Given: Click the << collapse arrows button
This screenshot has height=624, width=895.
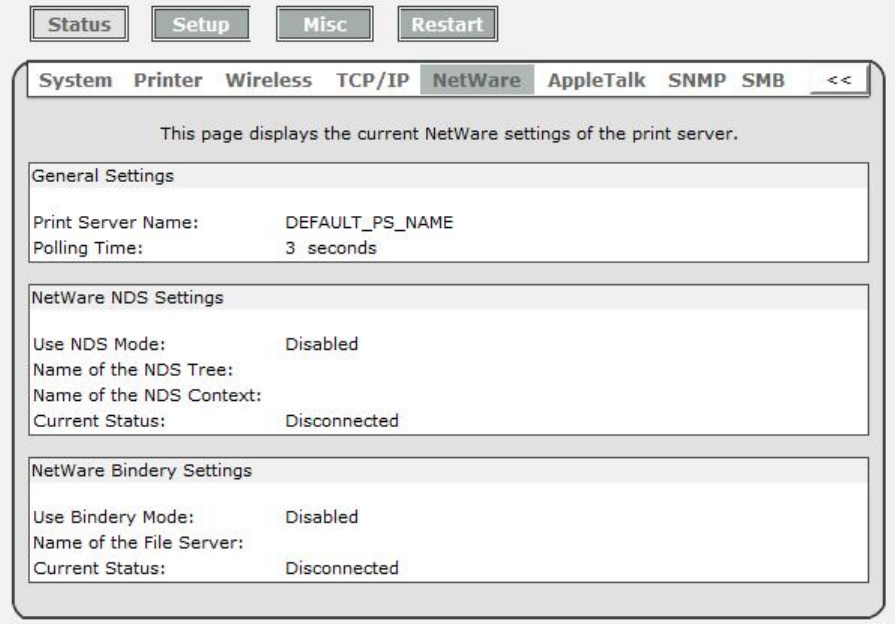Looking at the screenshot, I should point(838,81).
